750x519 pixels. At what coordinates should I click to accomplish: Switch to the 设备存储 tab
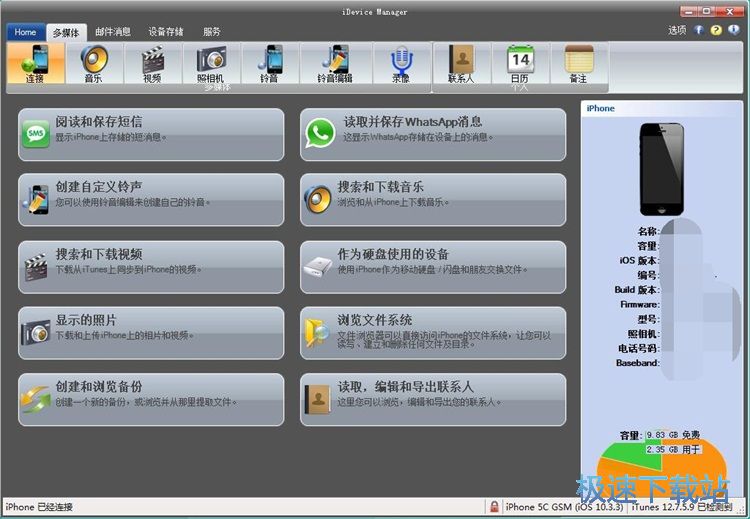pos(166,32)
